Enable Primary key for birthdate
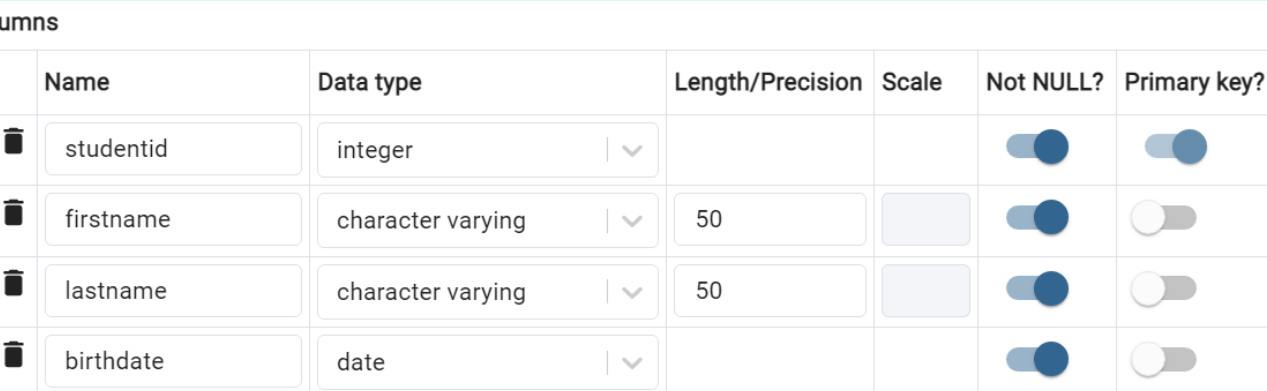Screen dimensions: 1267x391 1163,359
